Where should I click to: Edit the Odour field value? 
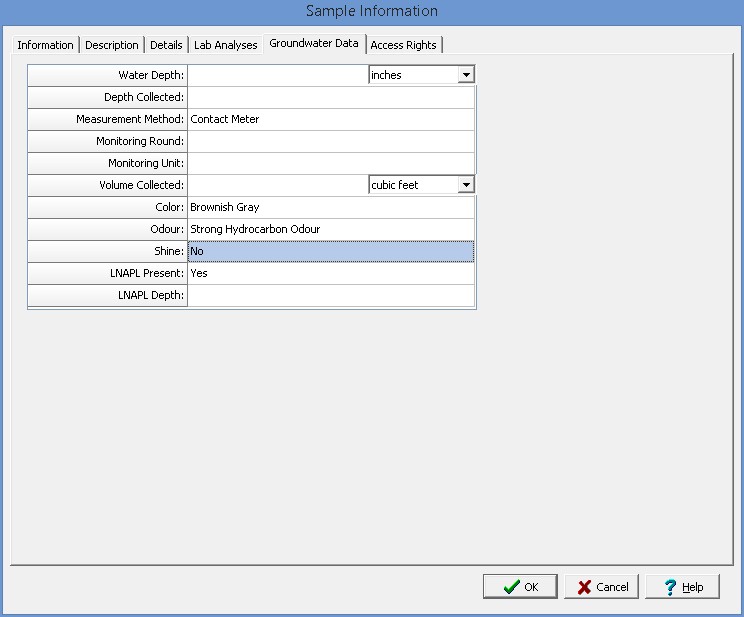(x=330, y=229)
